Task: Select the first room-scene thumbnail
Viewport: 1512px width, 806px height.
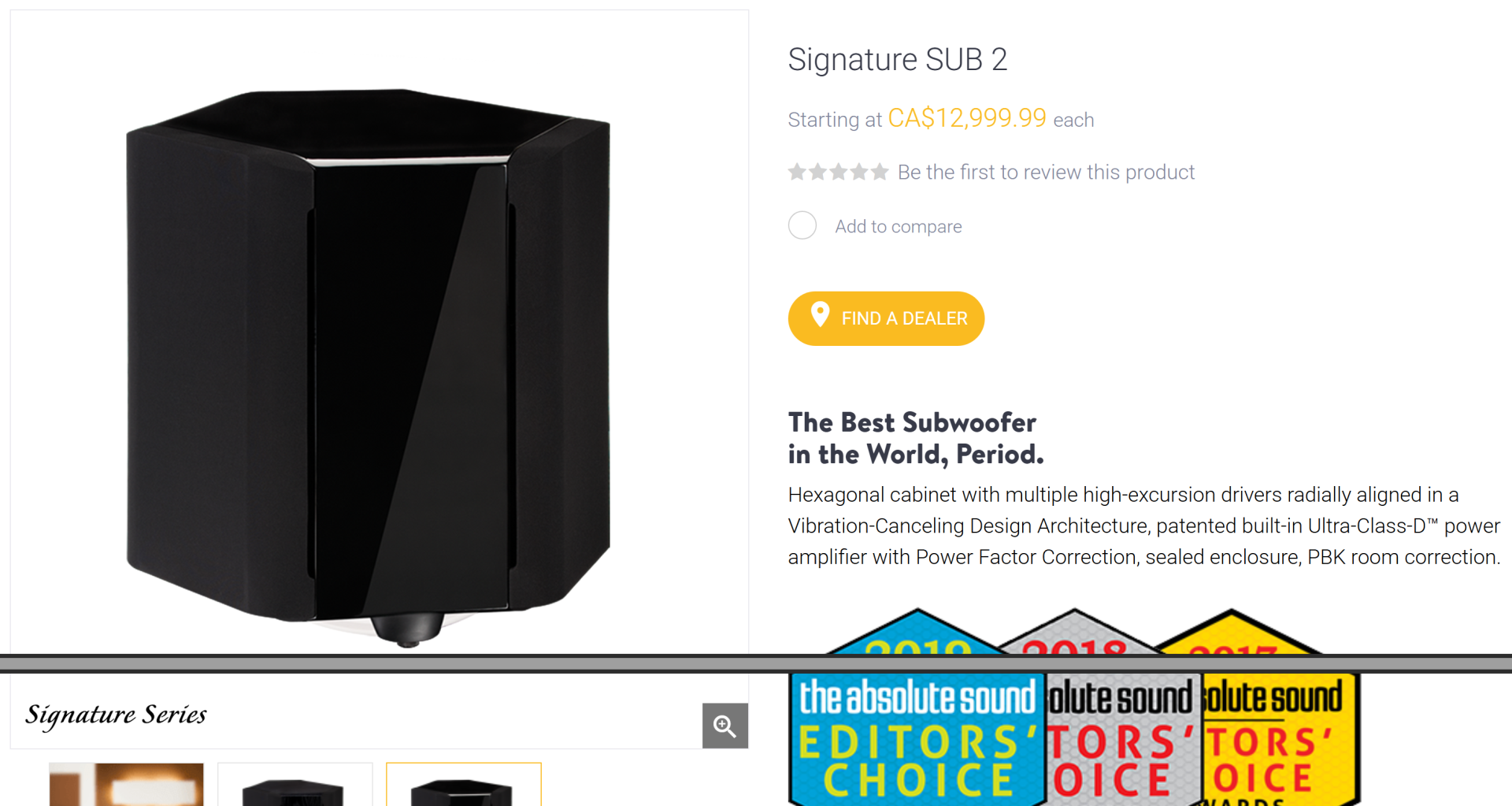Action: pos(126,784)
